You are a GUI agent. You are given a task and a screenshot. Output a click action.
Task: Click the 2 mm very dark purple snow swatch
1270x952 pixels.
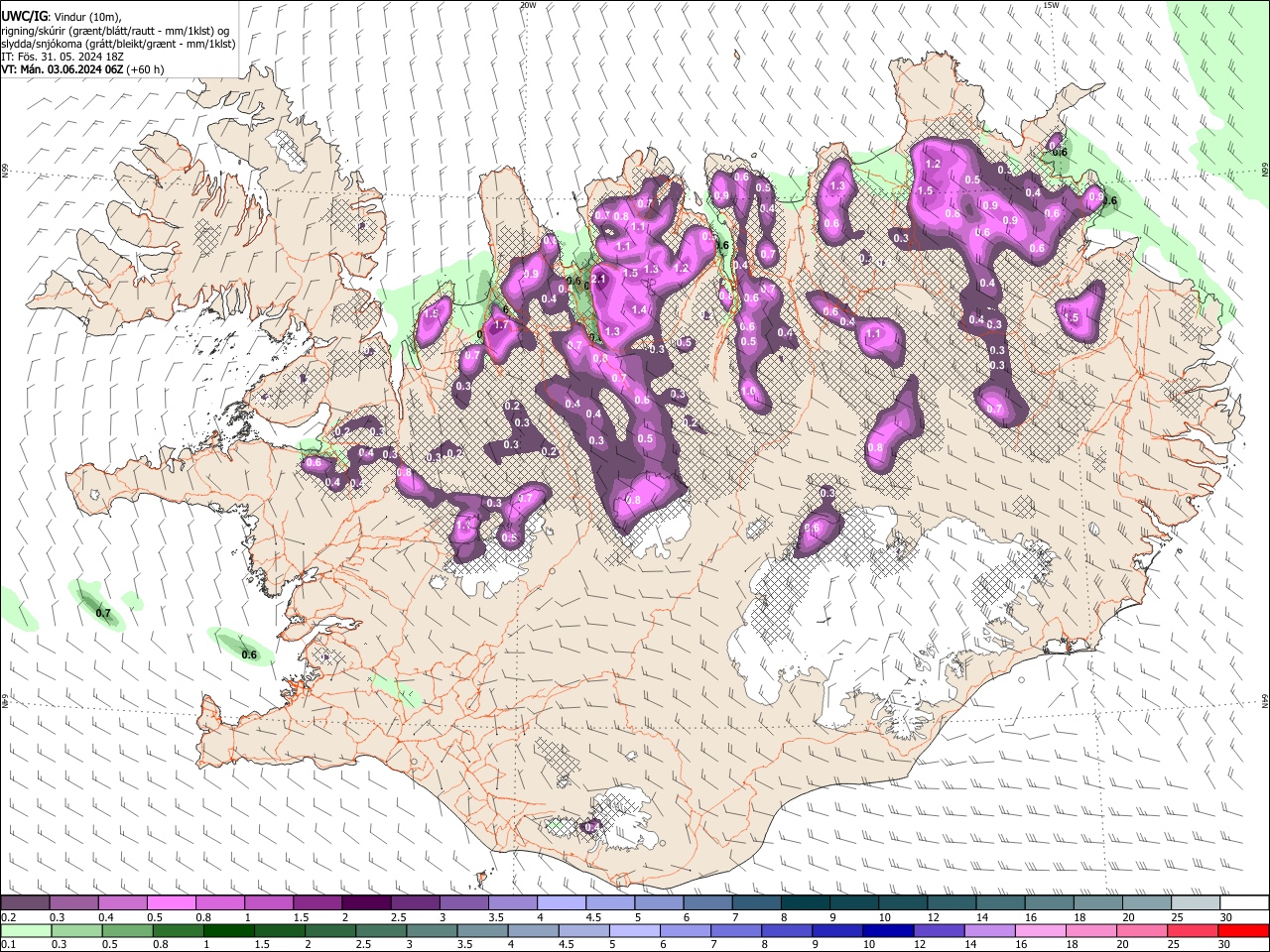(x=366, y=903)
